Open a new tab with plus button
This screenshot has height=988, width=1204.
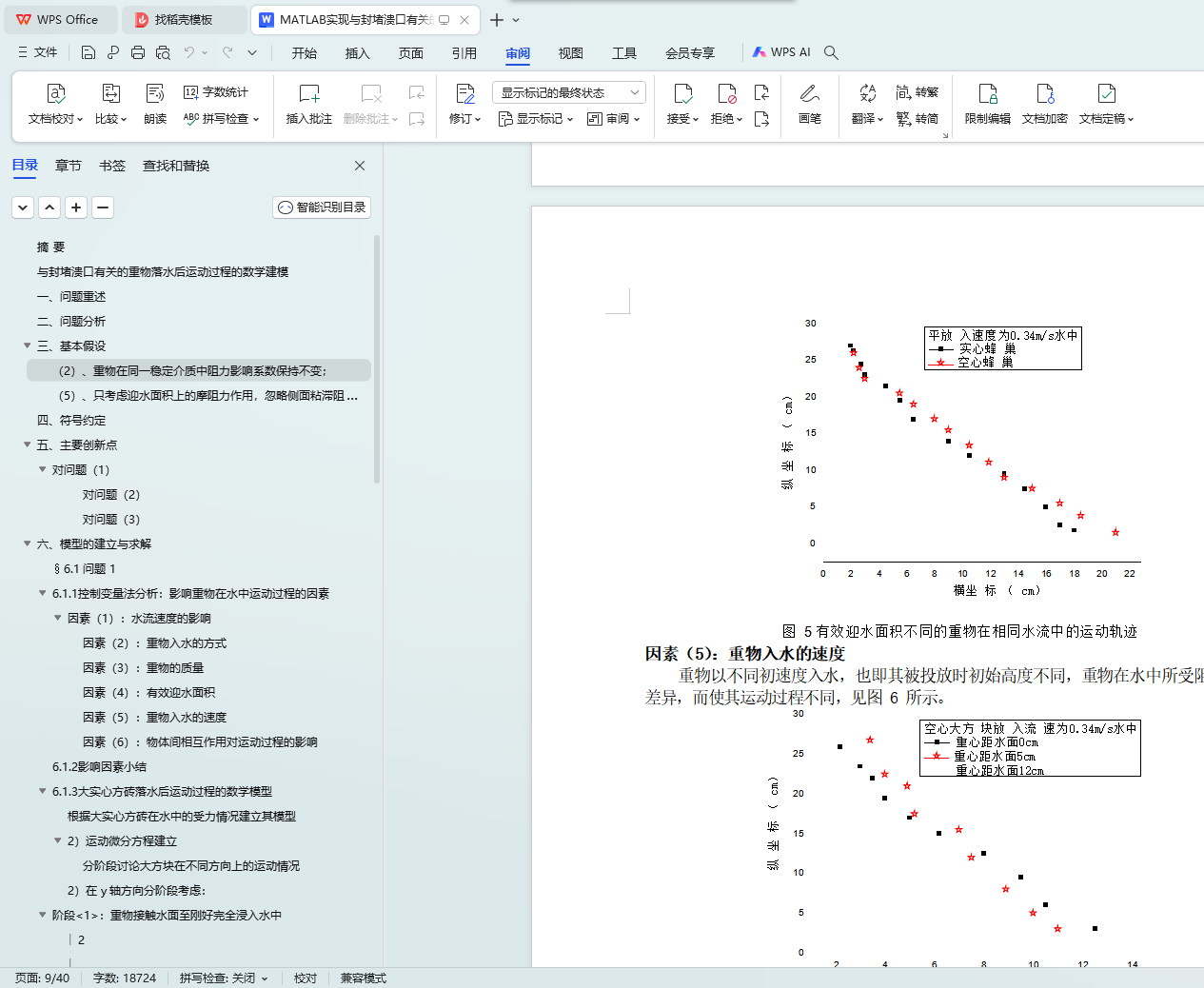pyautogui.click(x=497, y=19)
